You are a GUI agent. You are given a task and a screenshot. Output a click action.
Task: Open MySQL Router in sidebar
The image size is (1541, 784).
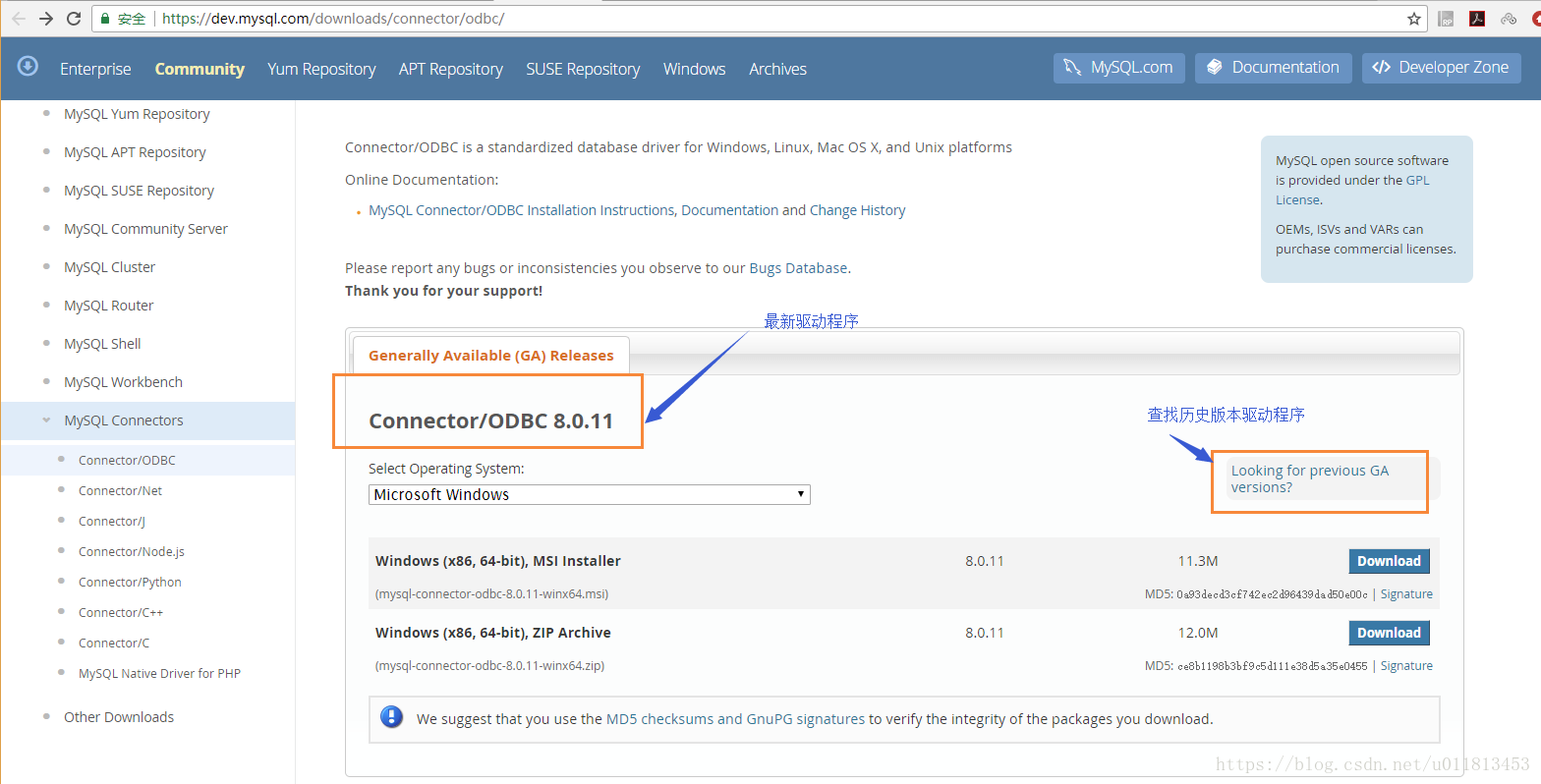point(108,306)
